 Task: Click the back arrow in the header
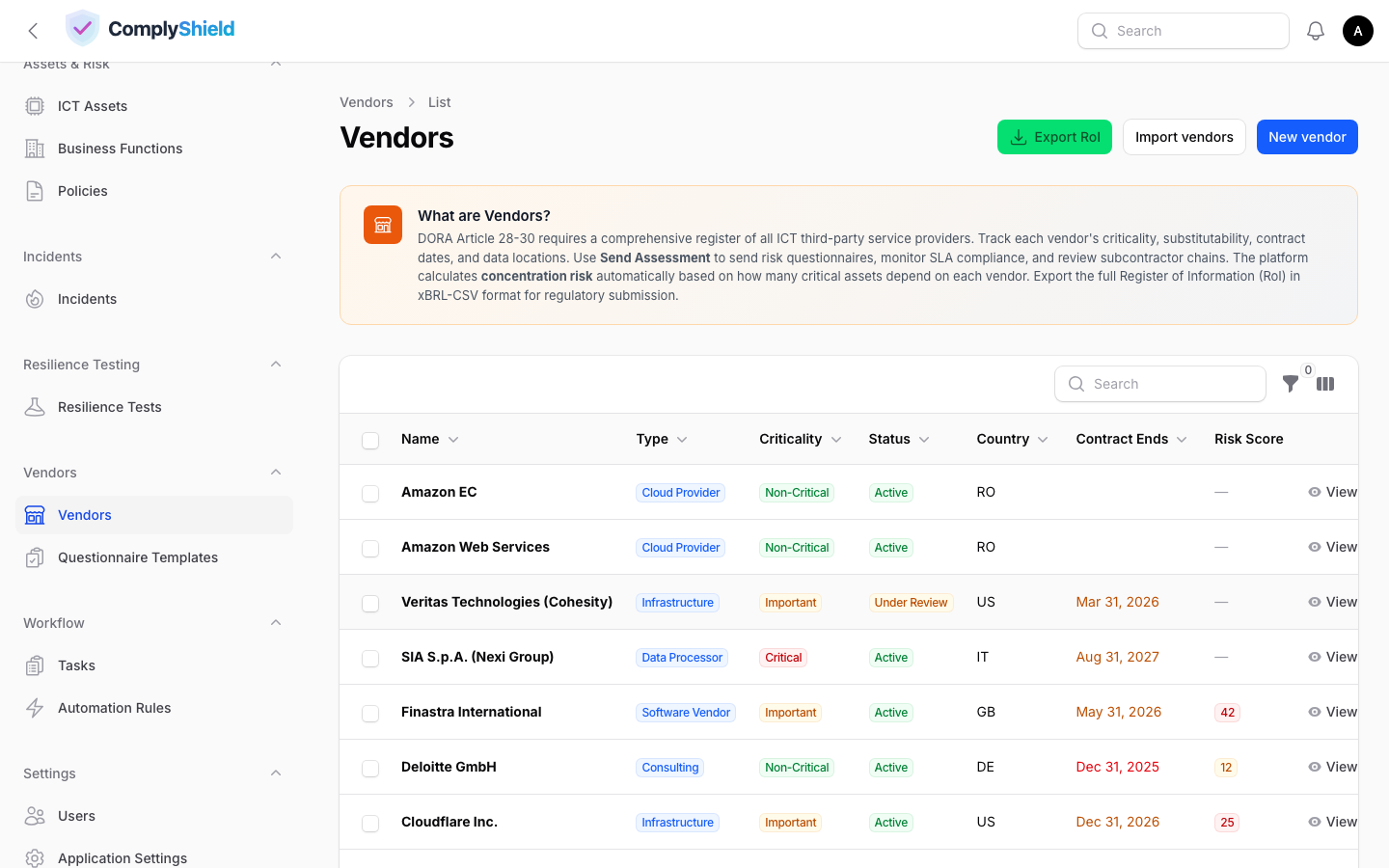34,31
